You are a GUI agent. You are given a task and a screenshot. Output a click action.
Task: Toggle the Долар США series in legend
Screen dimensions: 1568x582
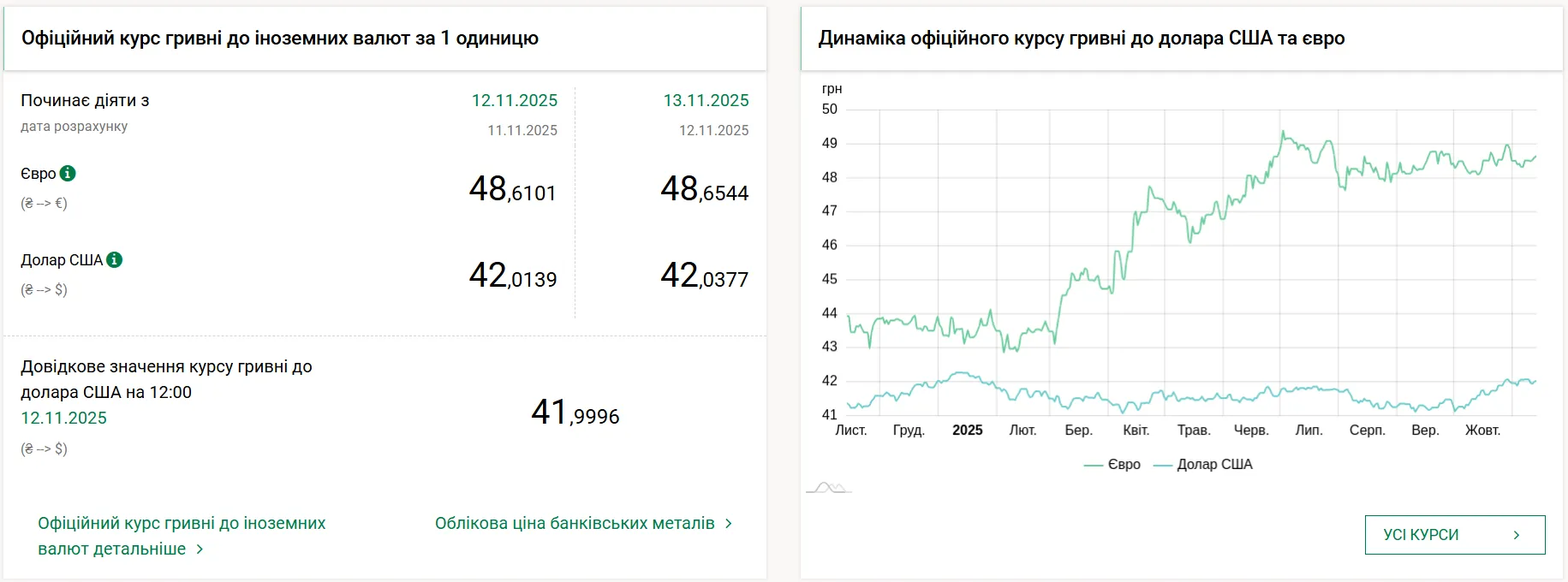pyautogui.click(x=1203, y=465)
